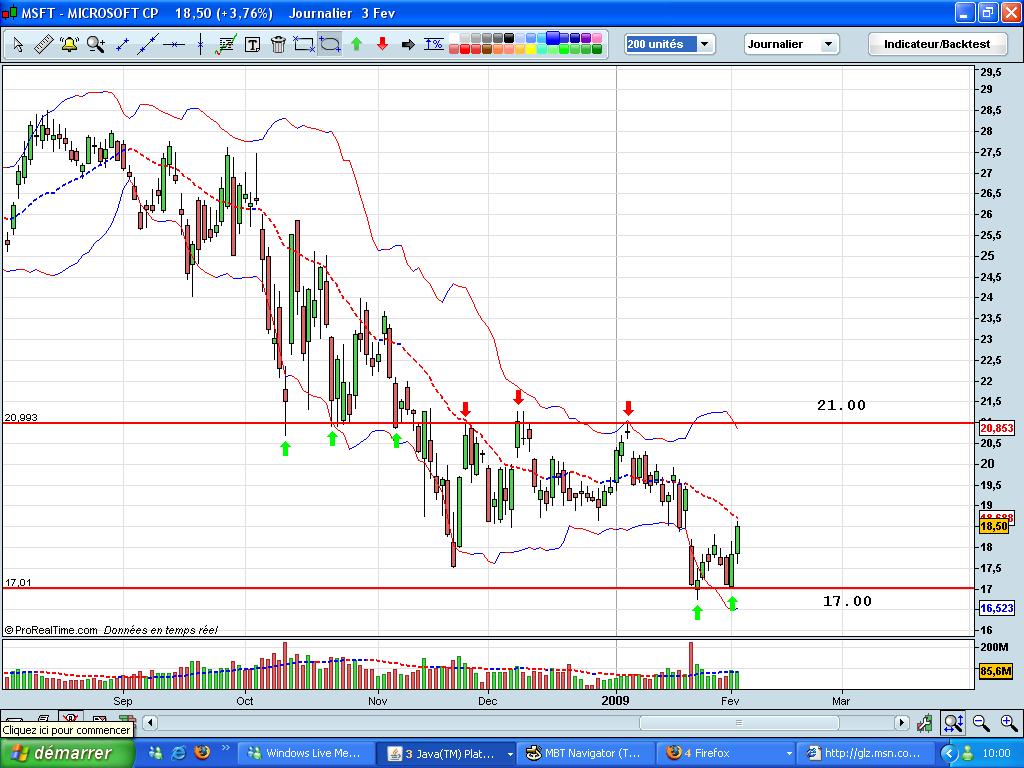Click the 20,993 horizontal line value

tap(21, 417)
